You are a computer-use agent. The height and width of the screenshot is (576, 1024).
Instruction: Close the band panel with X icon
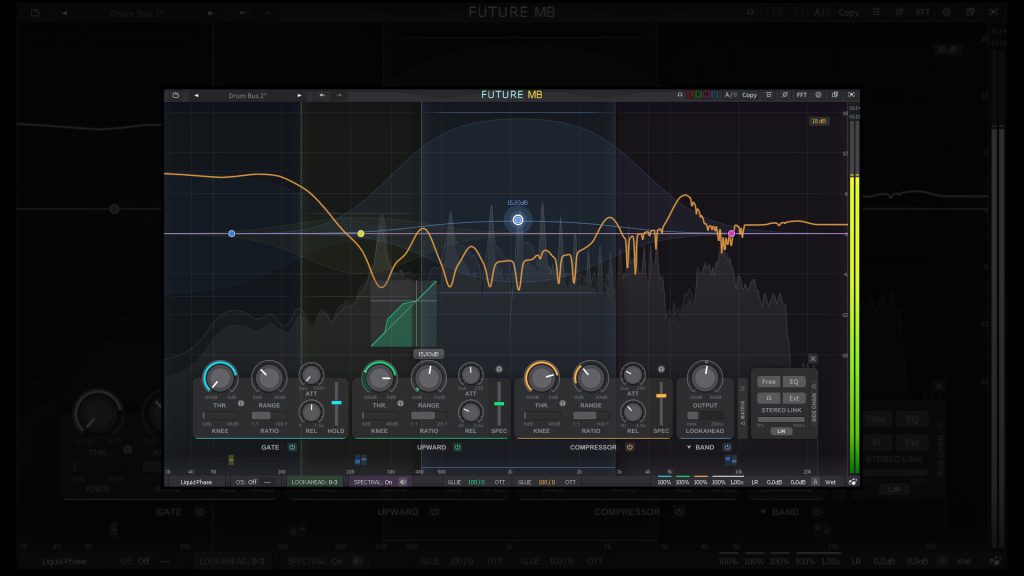pyautogui.click(x=813, y=358)
